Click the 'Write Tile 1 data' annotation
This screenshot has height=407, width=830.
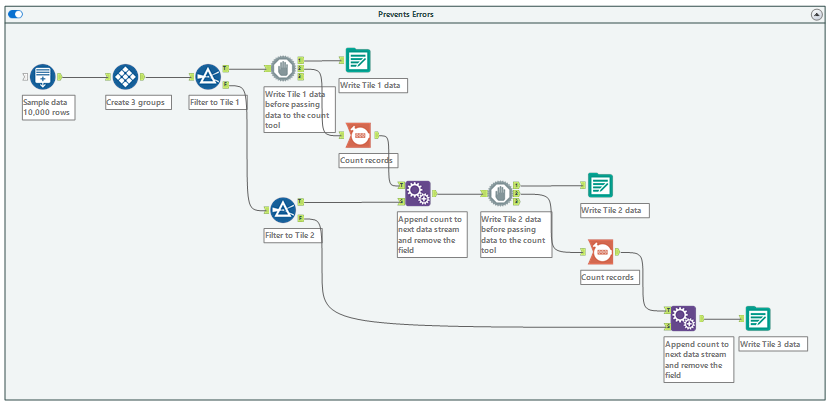coord(373,86)
